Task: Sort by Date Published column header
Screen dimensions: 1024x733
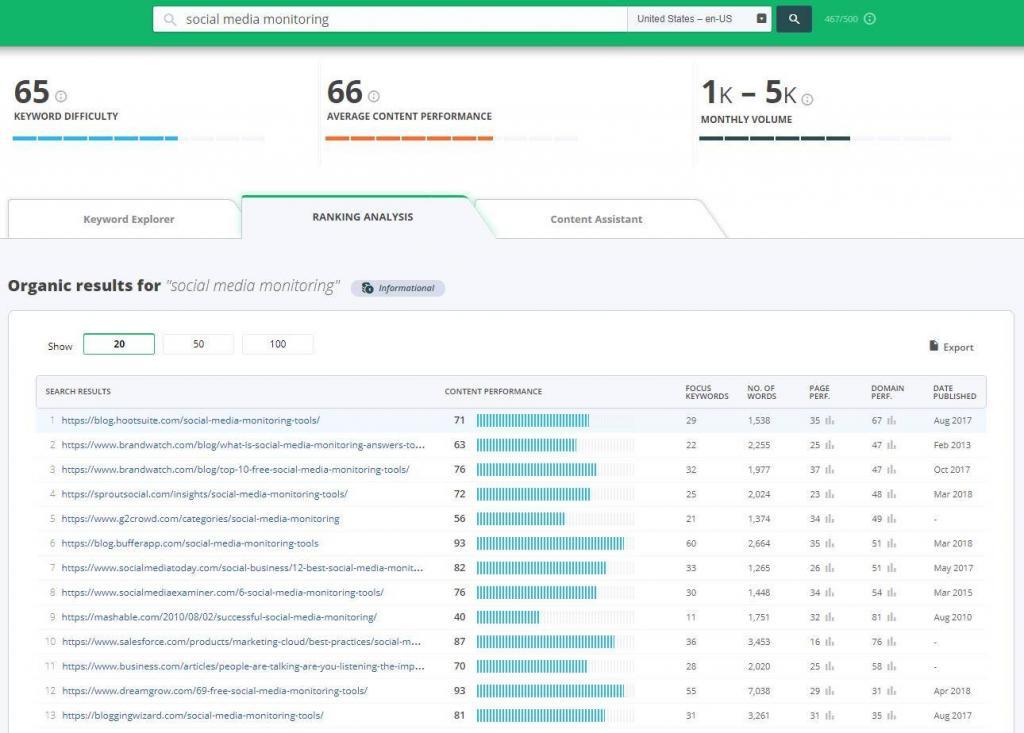Action: [955, 391]
